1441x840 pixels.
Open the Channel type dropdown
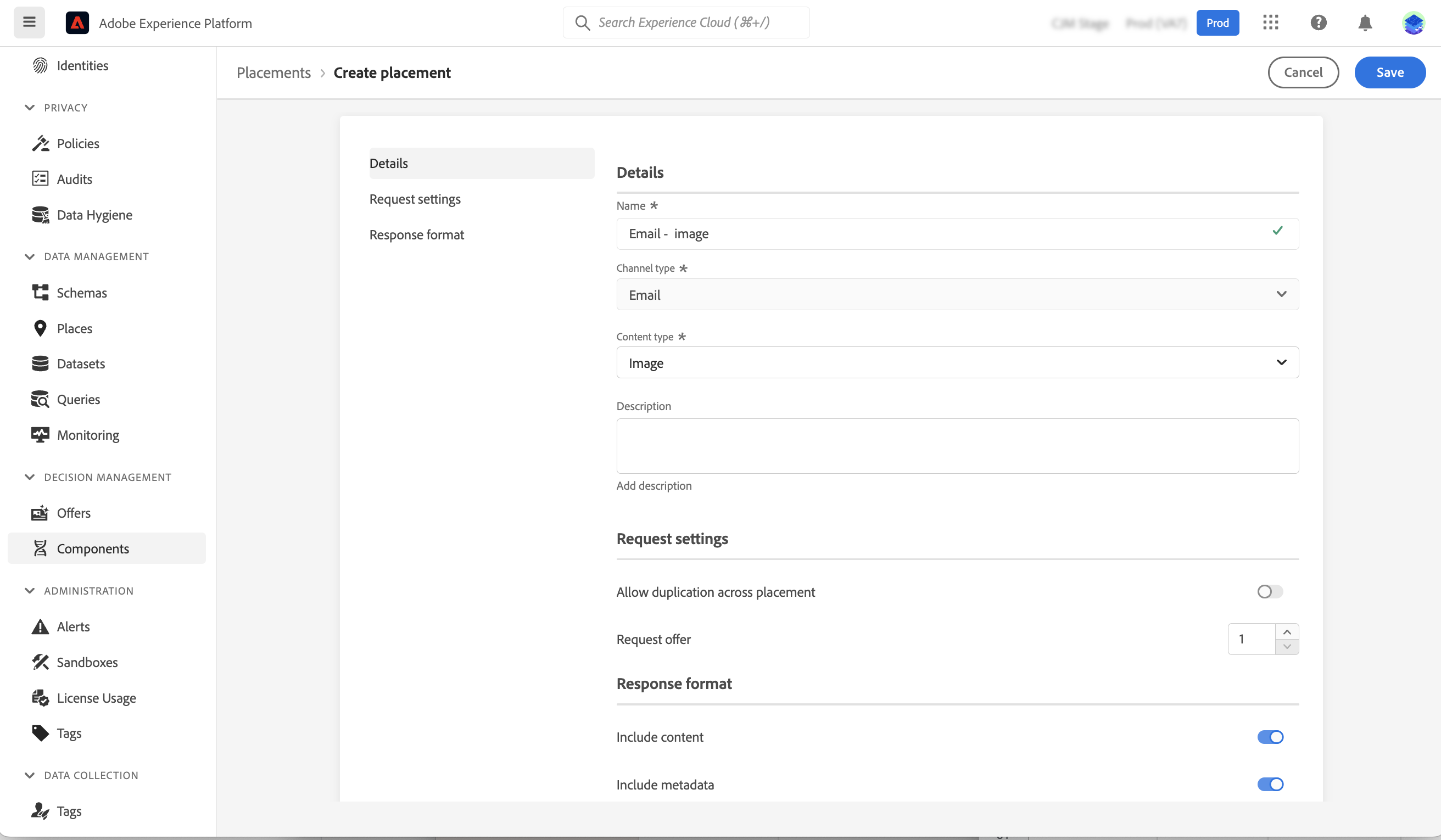(x=957, y=294)
